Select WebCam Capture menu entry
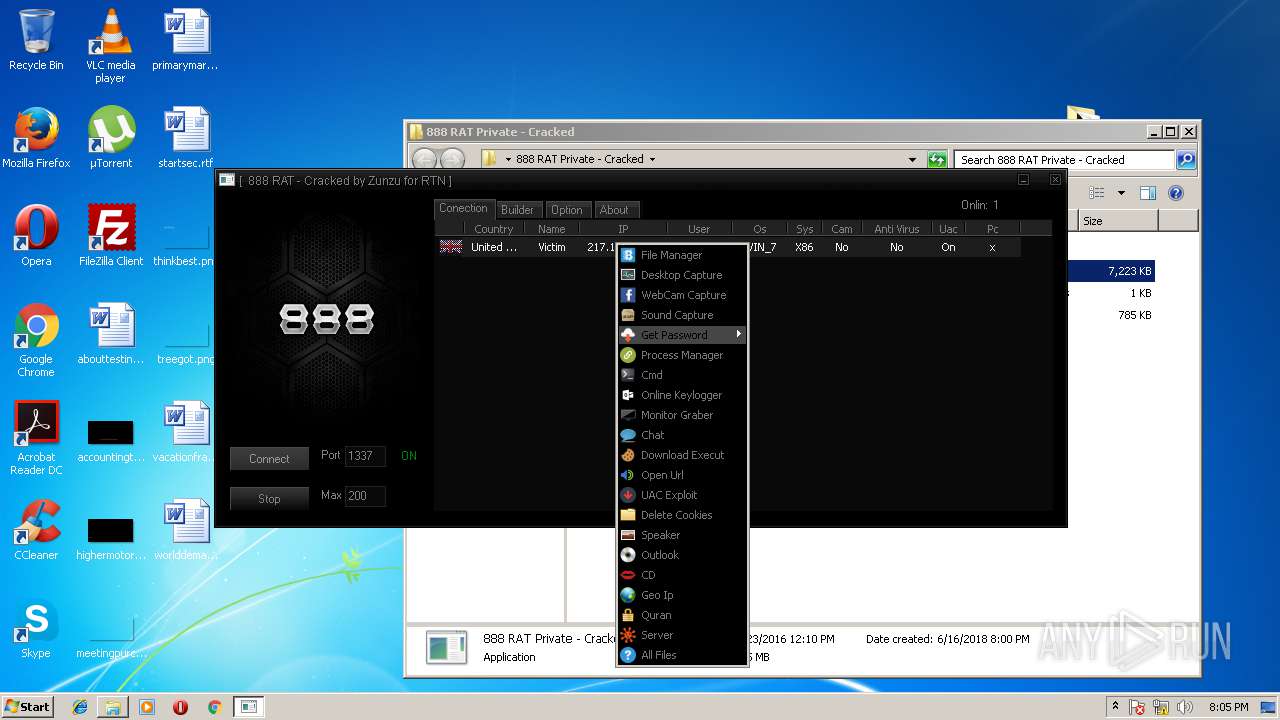 coord(682,295)
